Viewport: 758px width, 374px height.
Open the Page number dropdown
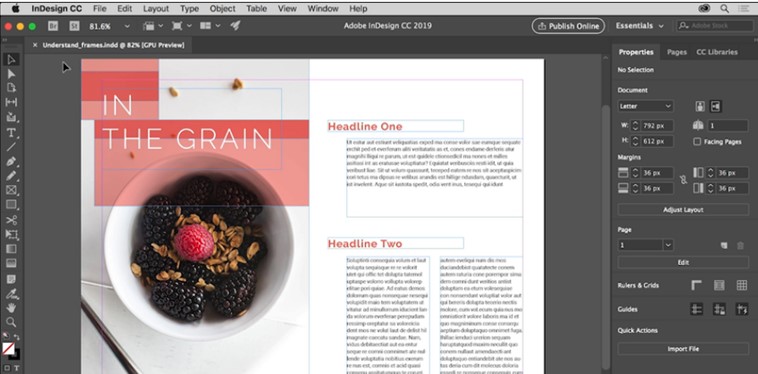coord(668,245)
